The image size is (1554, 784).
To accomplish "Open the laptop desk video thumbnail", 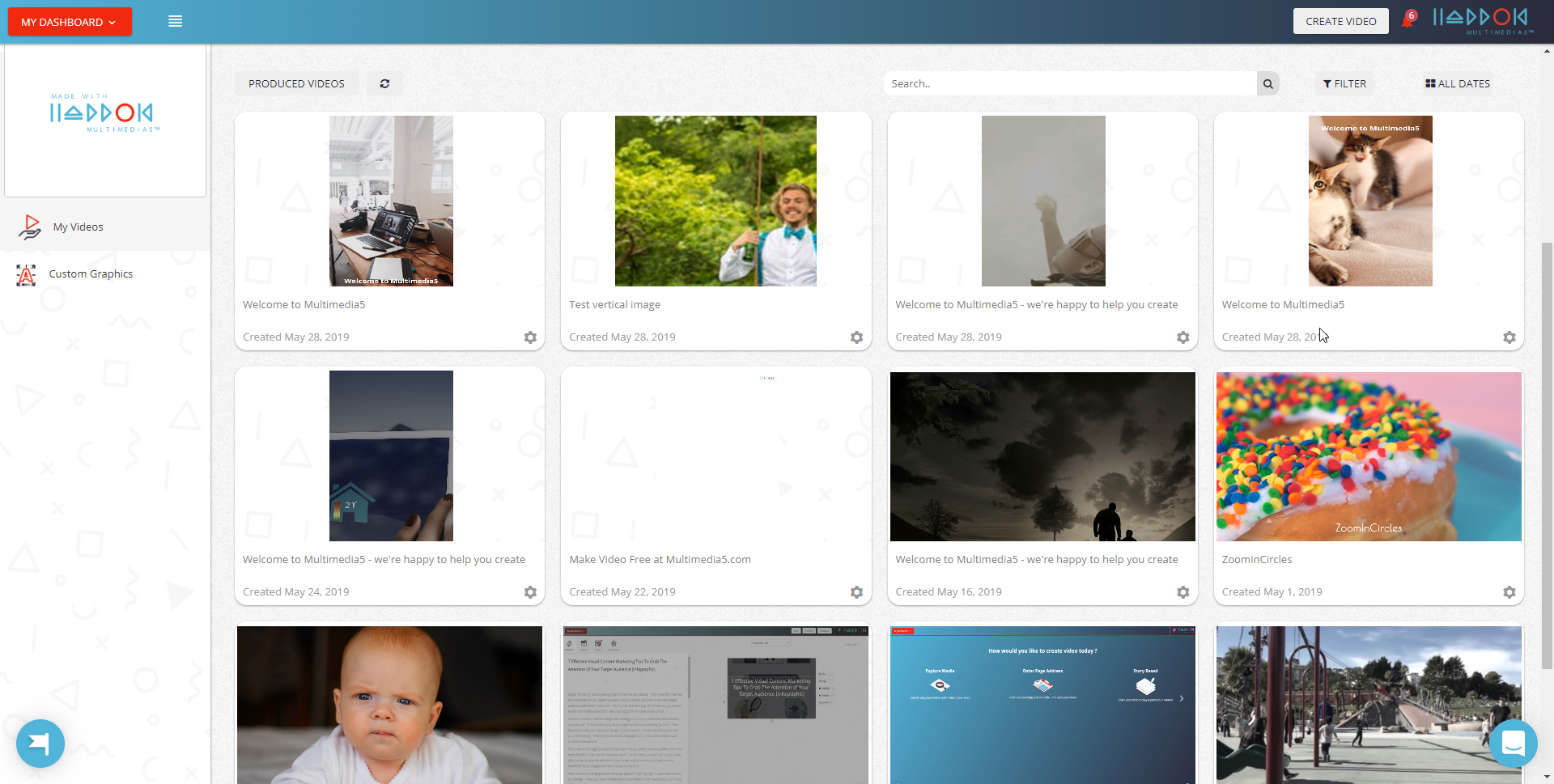I will [x=391, y=201].
